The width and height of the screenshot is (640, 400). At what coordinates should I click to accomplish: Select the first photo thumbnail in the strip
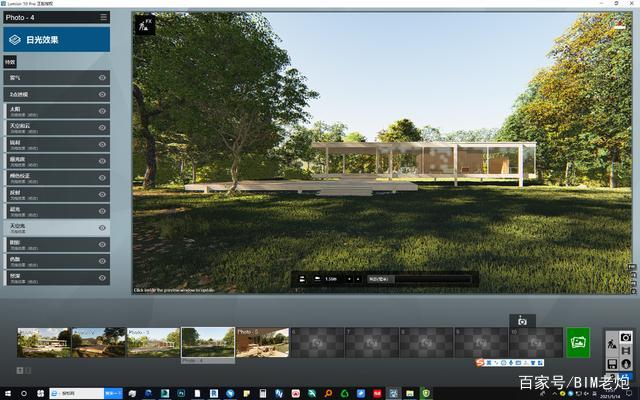[x=44, y=342]
